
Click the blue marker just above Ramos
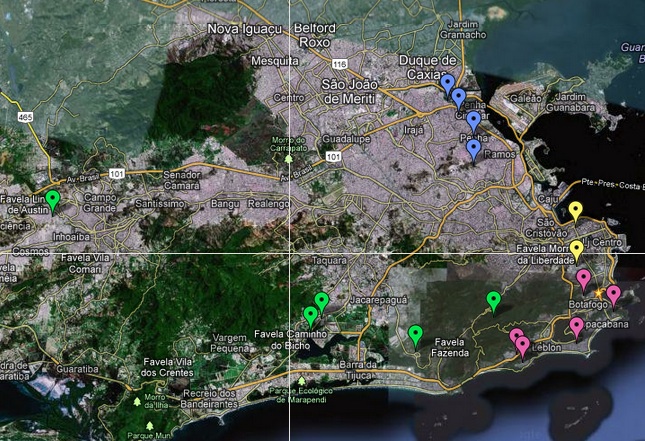(473, 149)
